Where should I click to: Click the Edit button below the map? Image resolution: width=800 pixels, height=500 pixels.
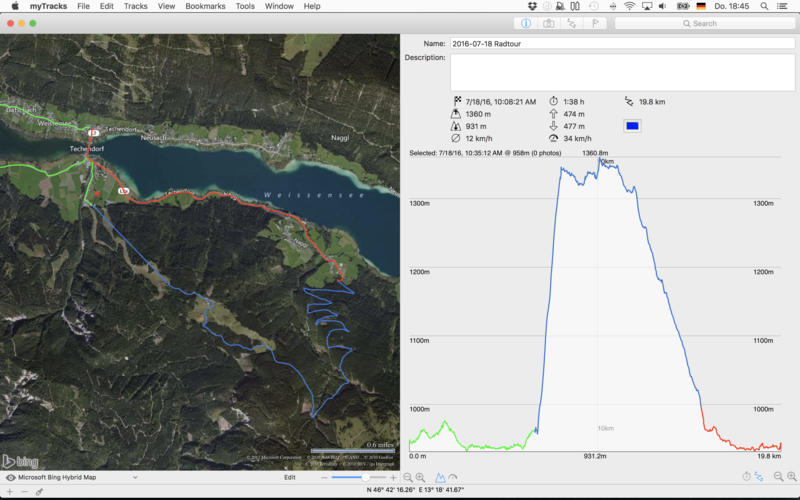click(289, 478)
